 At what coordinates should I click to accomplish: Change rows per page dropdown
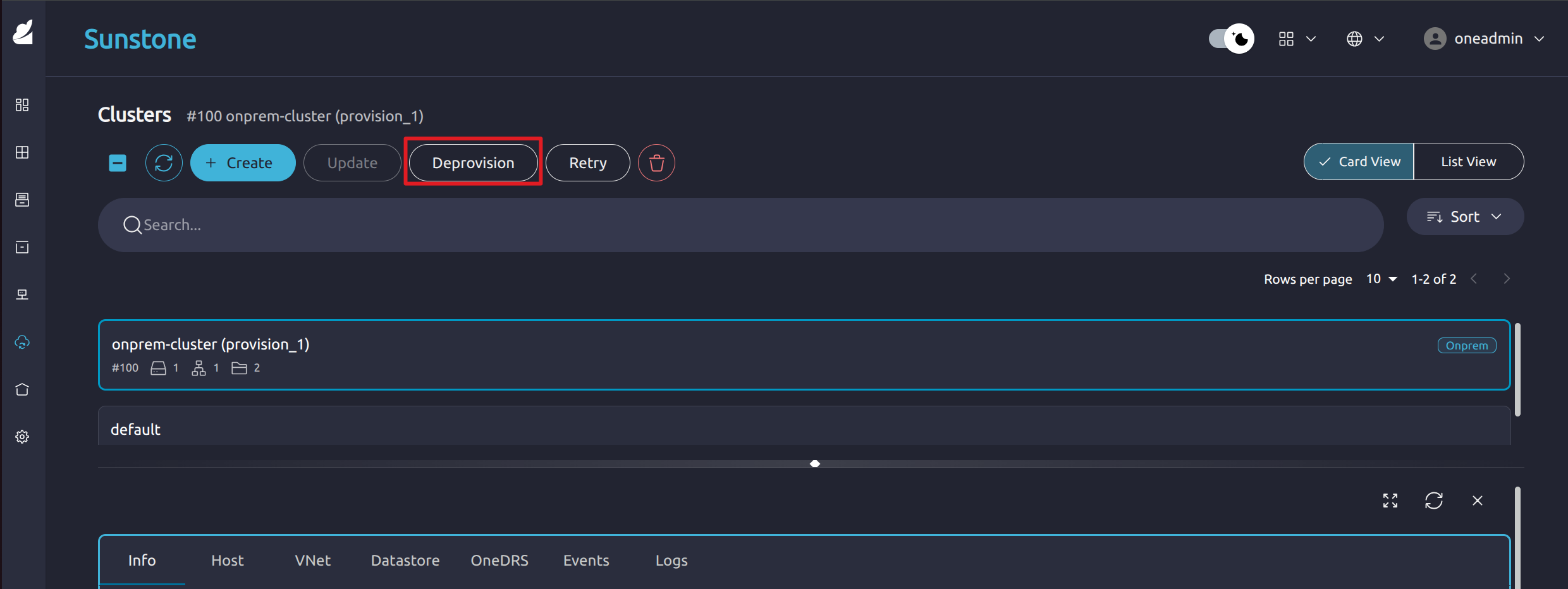click(x=1381, y=279)
